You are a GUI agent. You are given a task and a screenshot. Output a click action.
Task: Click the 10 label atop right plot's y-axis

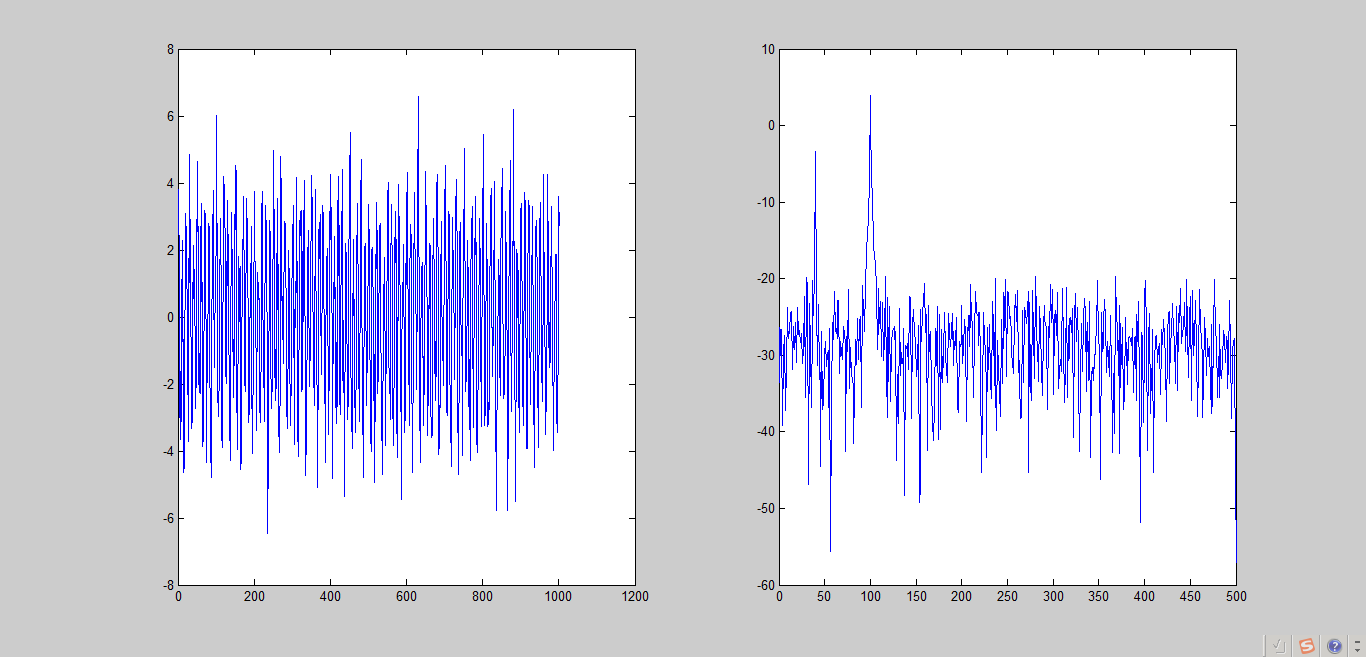pyautogui.click(x=767, y=49)
